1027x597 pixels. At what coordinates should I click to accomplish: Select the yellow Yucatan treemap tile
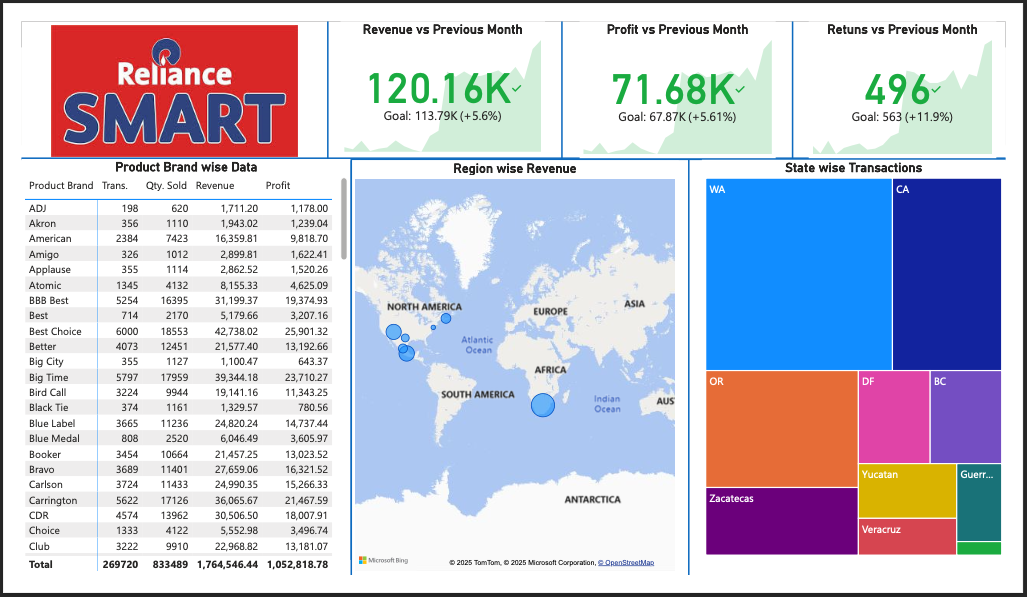907,491
